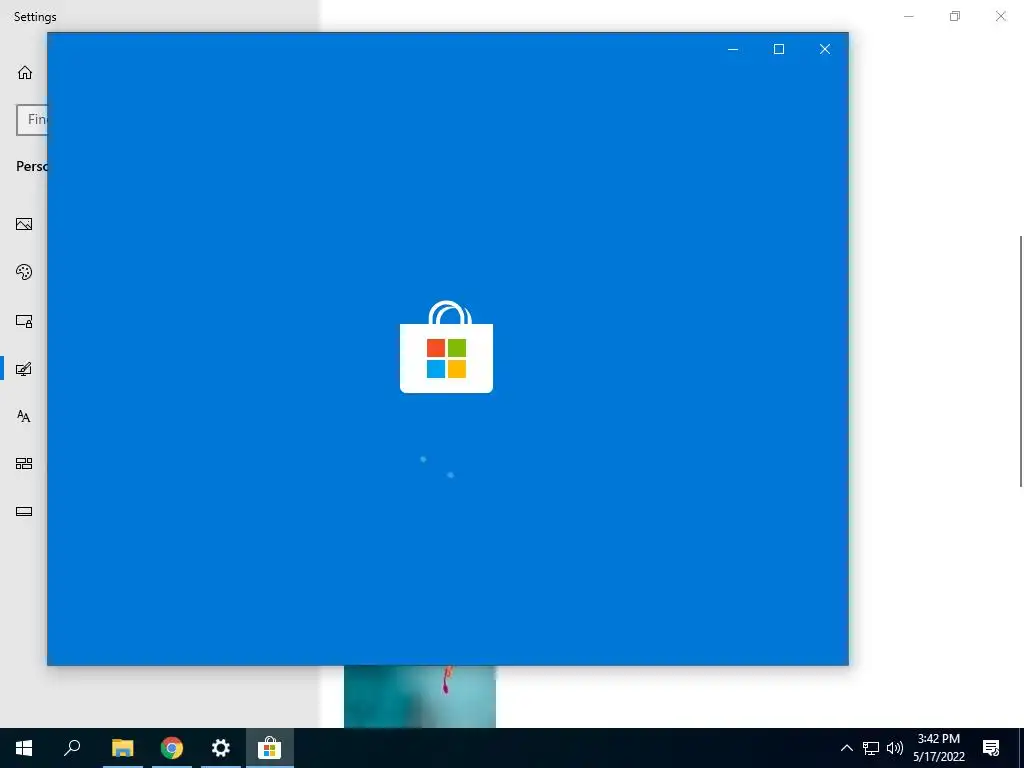Viewport: 1024px width, 768px height.
Task: Select Colors palette icon in Settings sidebar
Action: click(x=24, y=272)
